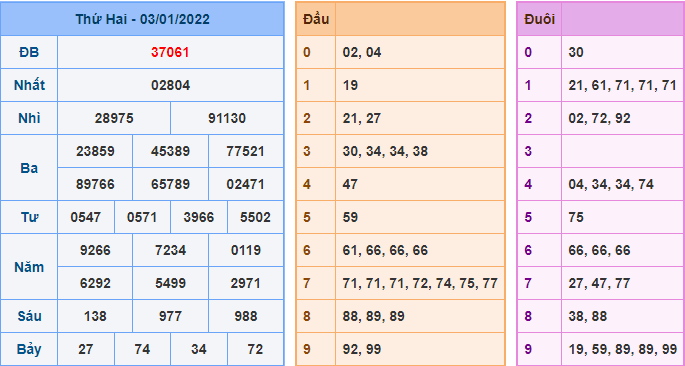
Task: Select fifth prize number 2971
Action: [246, 283]
